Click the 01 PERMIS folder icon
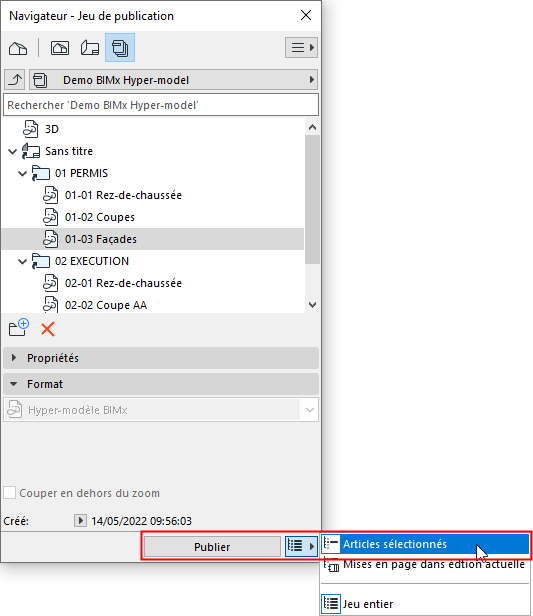Screen dimensions: 533x616 [x=41, y=173]
